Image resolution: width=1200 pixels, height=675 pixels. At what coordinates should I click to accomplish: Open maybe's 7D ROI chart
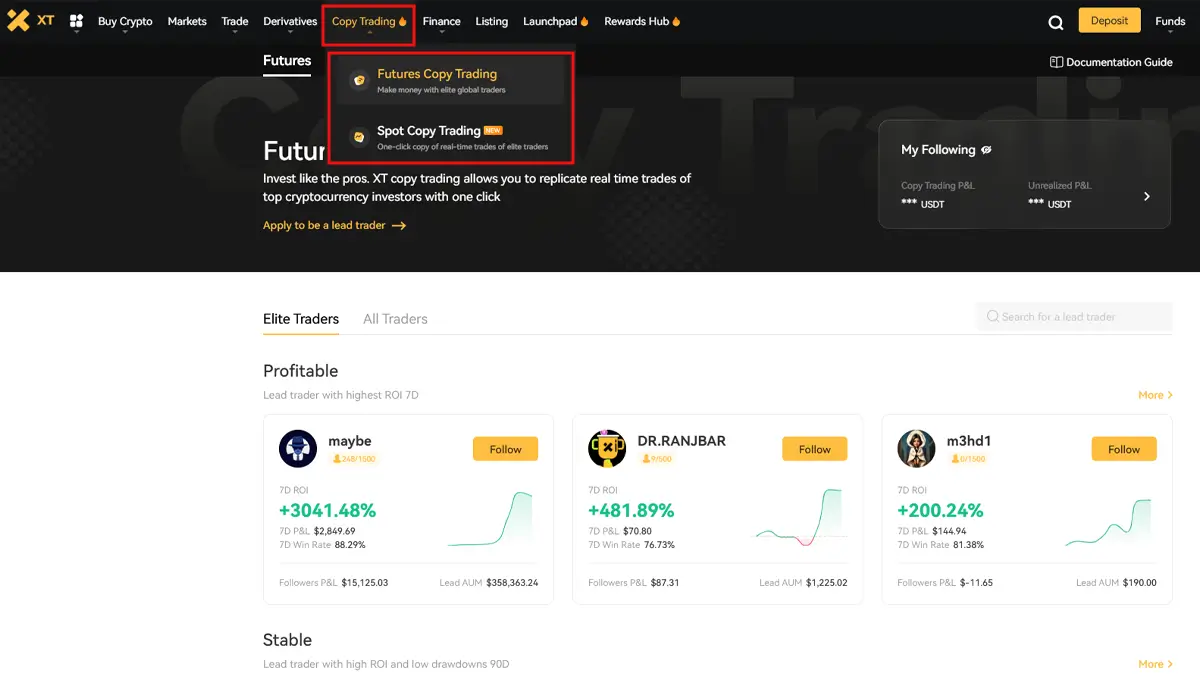click(x=490, y=519)
